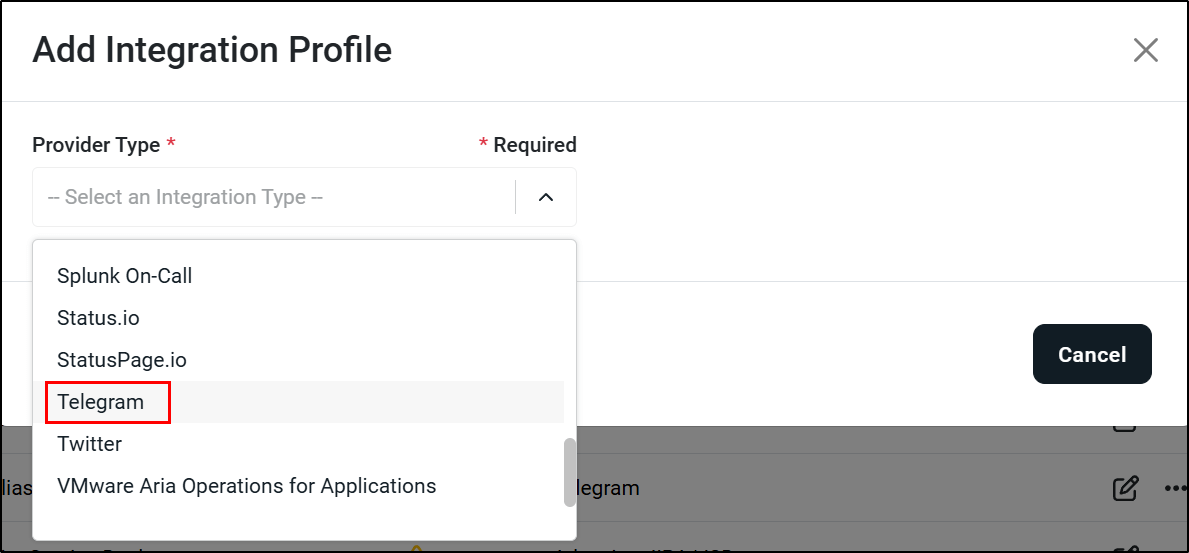This screenshot has width=1189, height=553.
Task: Click the edit pencil icon behind the dialog
Action: click(1125, 489)
